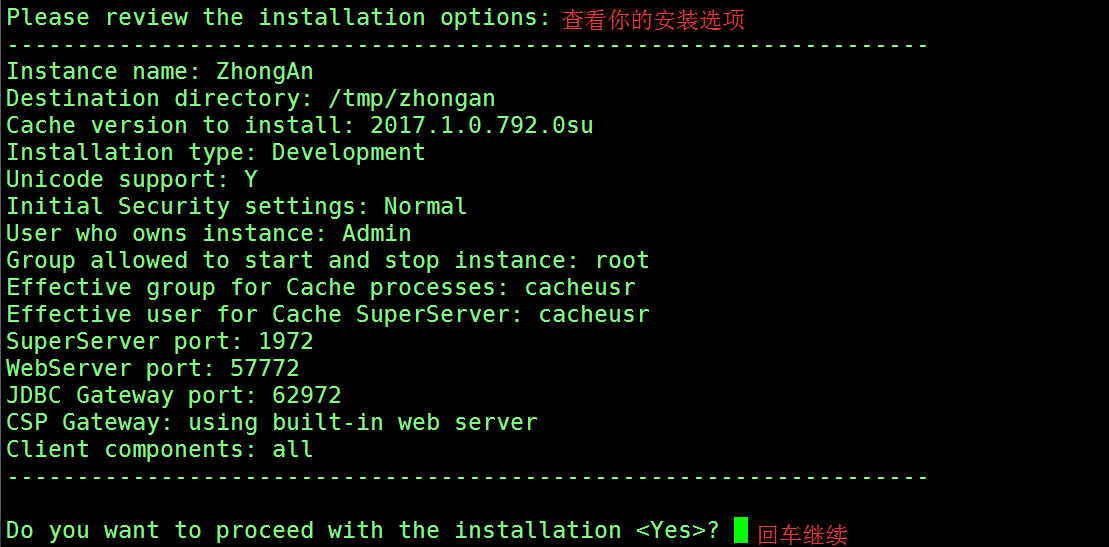The image size is (1109, 547).
Task: Click the "User who owns instance: Admin" line
Action: pos(209,233)
